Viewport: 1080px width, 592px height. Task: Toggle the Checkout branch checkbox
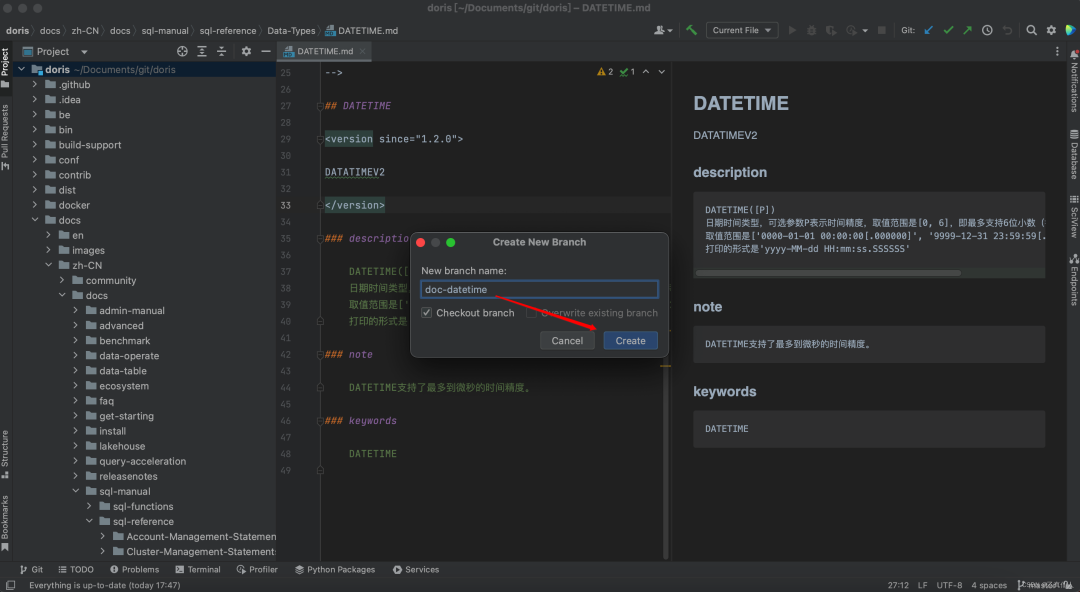point(427,313)
